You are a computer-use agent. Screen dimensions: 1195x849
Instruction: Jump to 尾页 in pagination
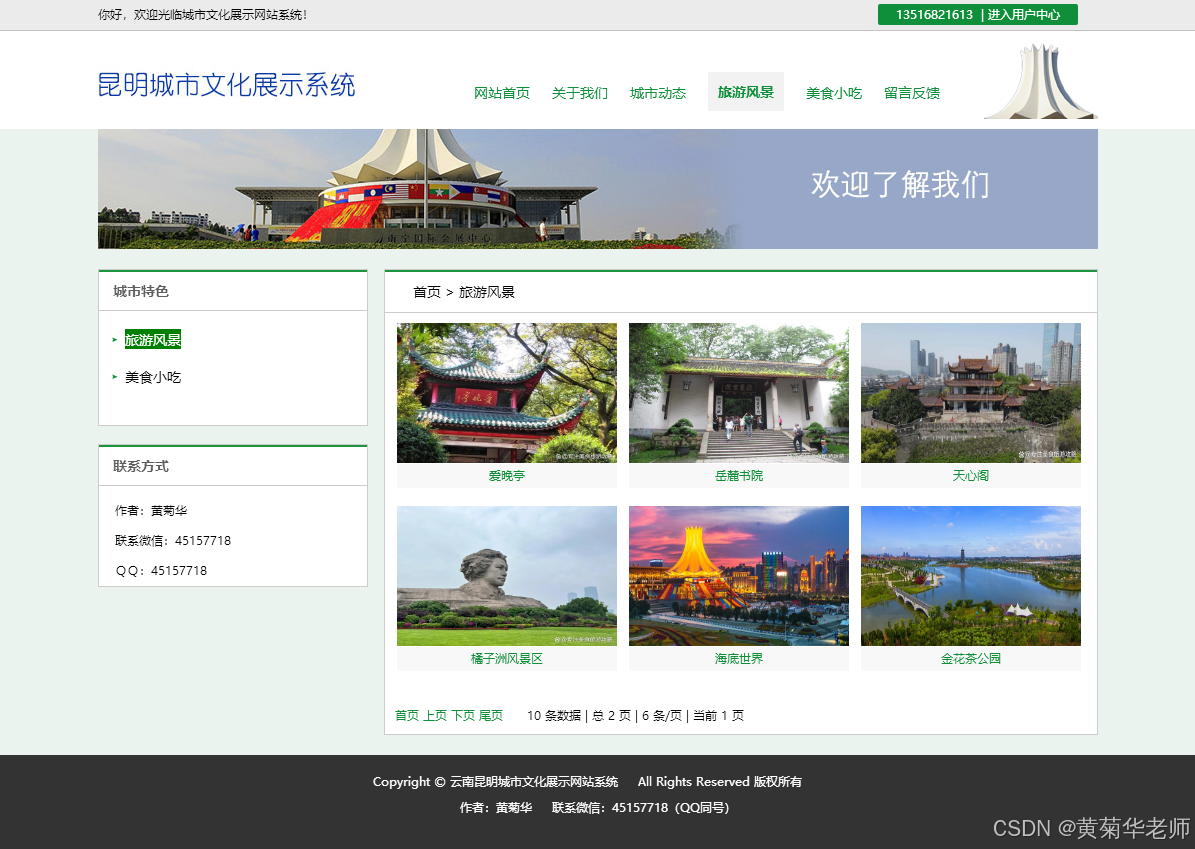tap(491, 716)
